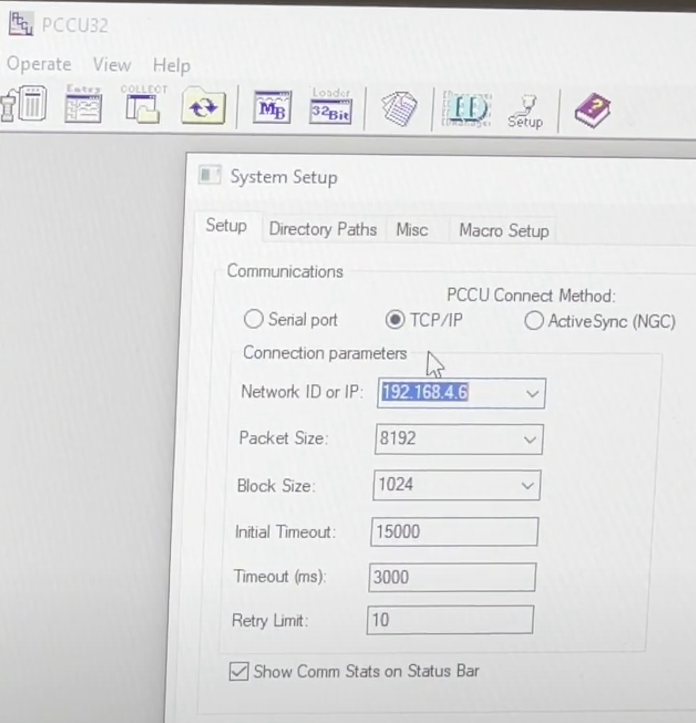Open the Help menu

(172, 65)
